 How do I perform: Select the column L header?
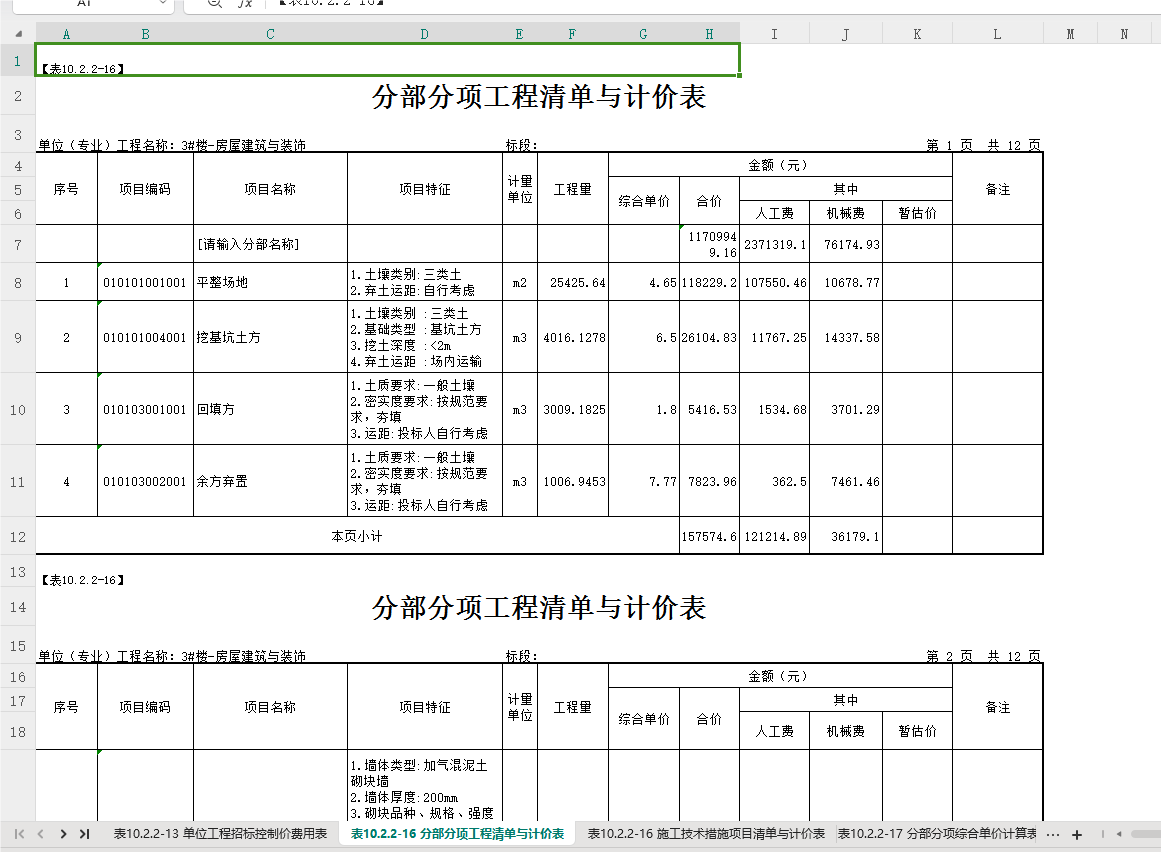pyautogui.click(x=997, y=34)
